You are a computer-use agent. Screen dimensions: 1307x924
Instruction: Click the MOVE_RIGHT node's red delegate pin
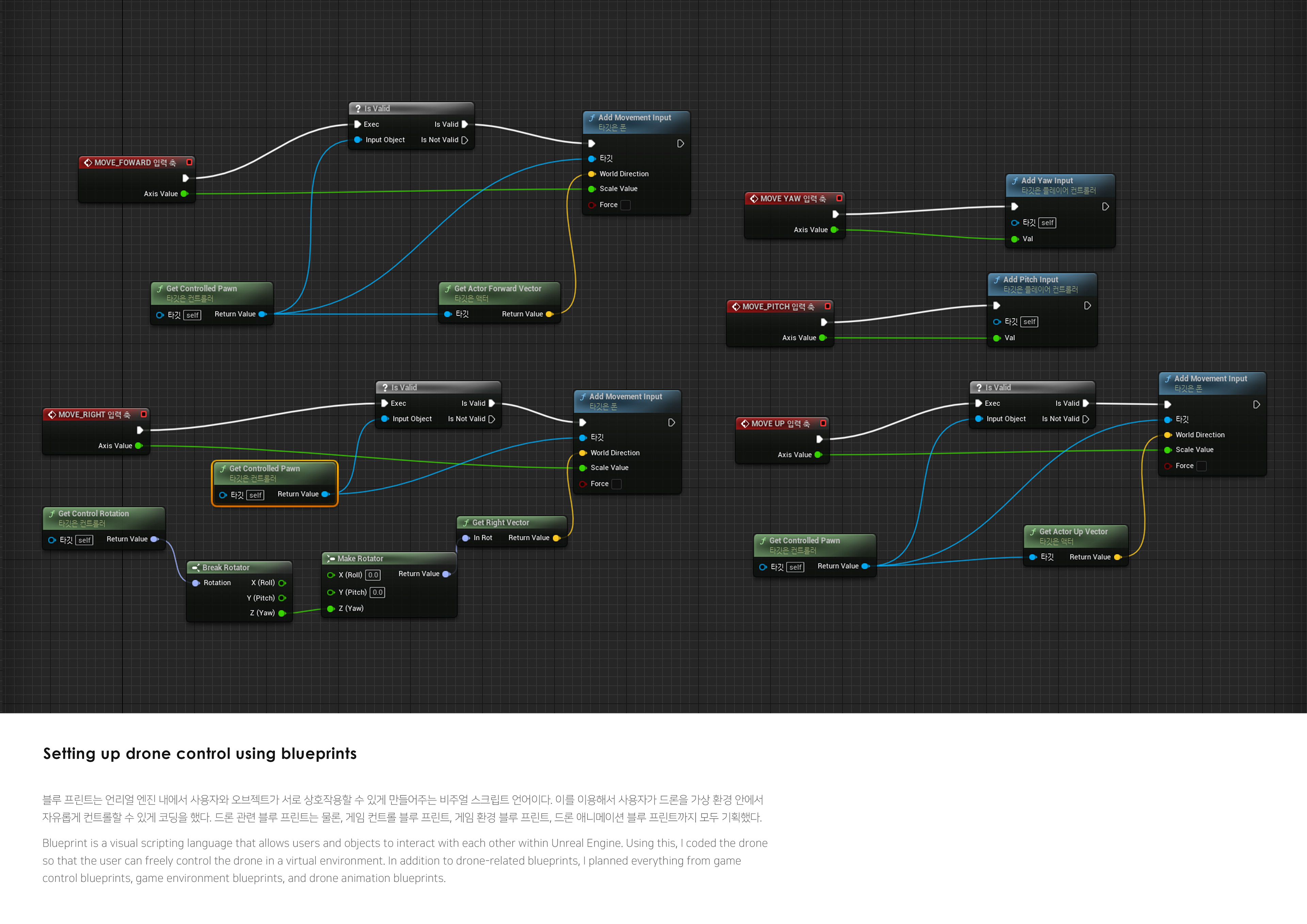coord(143,415)
